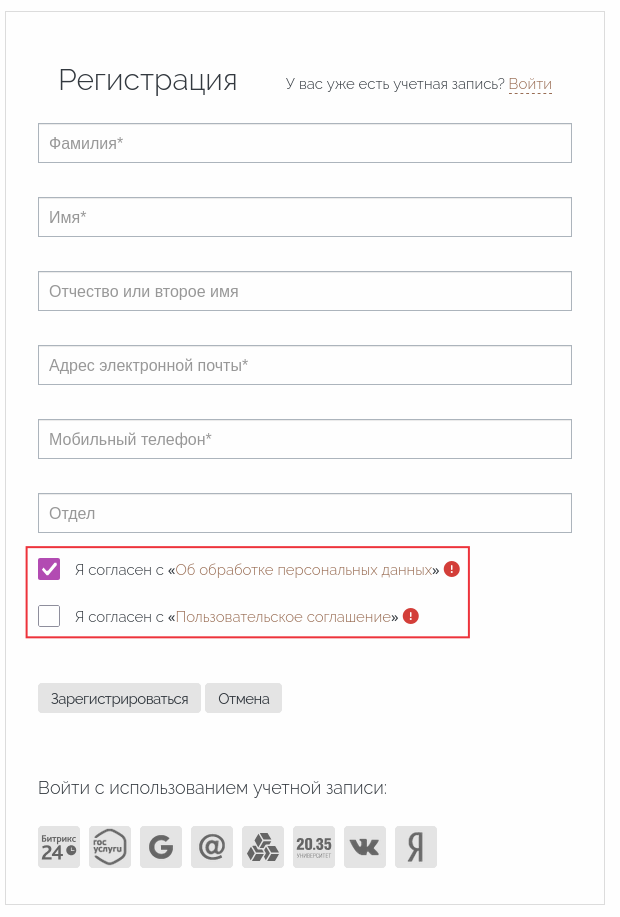Sign in using the VK icon
The height and width of the screenshot is (917, 620).
(x=365, y=847)
